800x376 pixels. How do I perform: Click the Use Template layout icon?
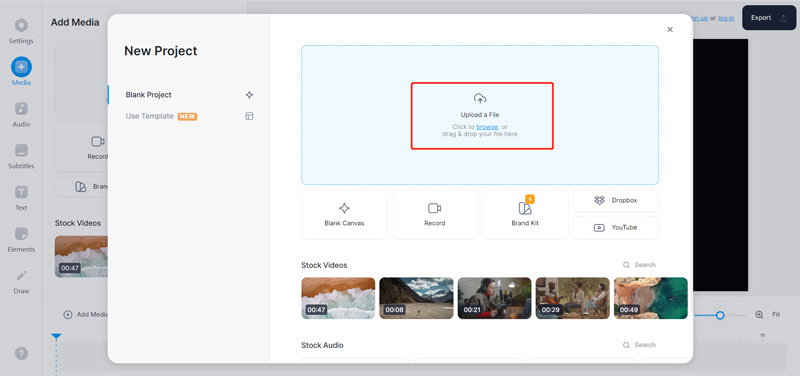point(249,116)
